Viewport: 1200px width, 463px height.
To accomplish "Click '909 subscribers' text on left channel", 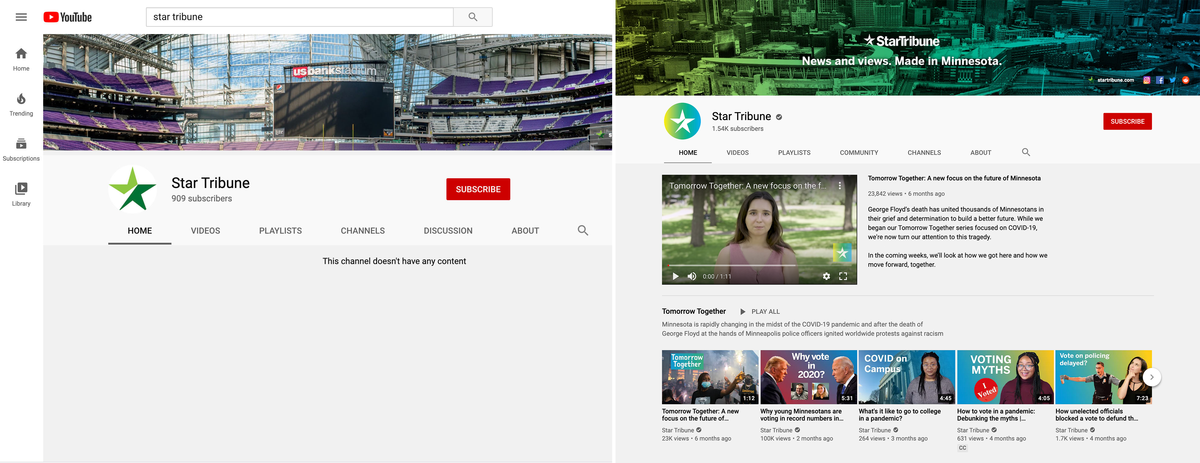I will 202,199.
